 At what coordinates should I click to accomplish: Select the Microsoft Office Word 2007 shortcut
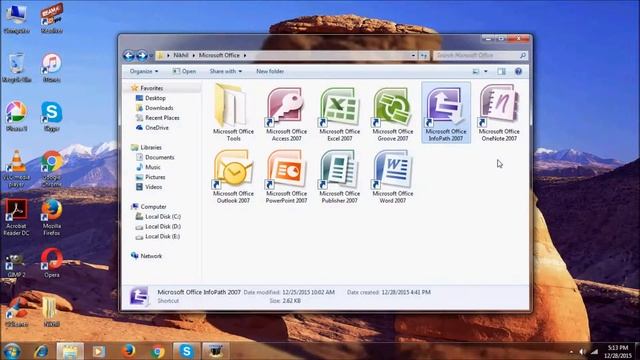(x=392, y=176)
